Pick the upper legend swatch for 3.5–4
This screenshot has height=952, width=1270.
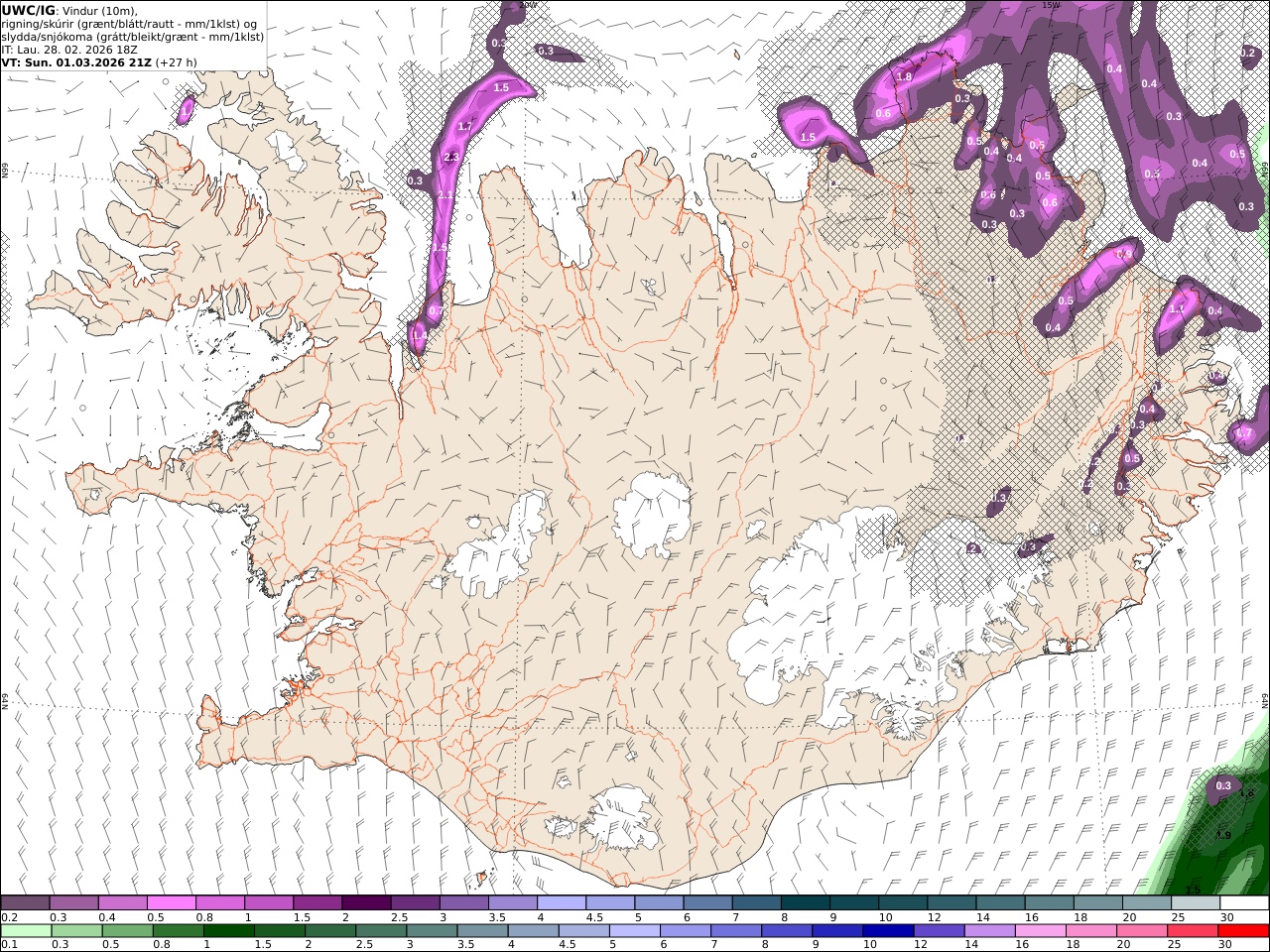click(x=513, y=903)
